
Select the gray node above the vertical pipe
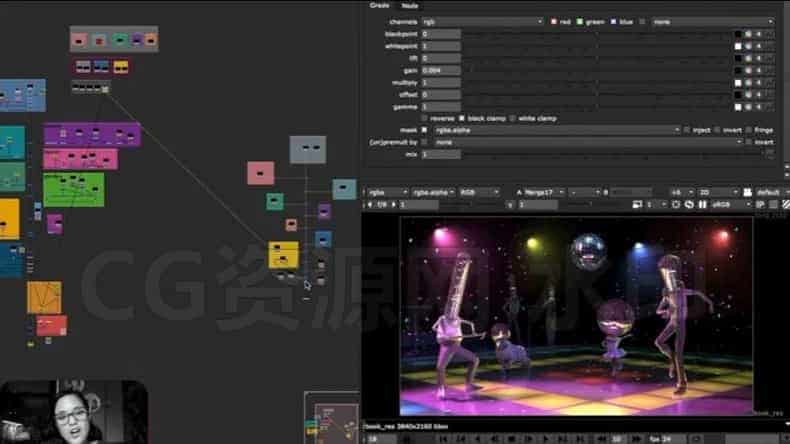point(308,150)
